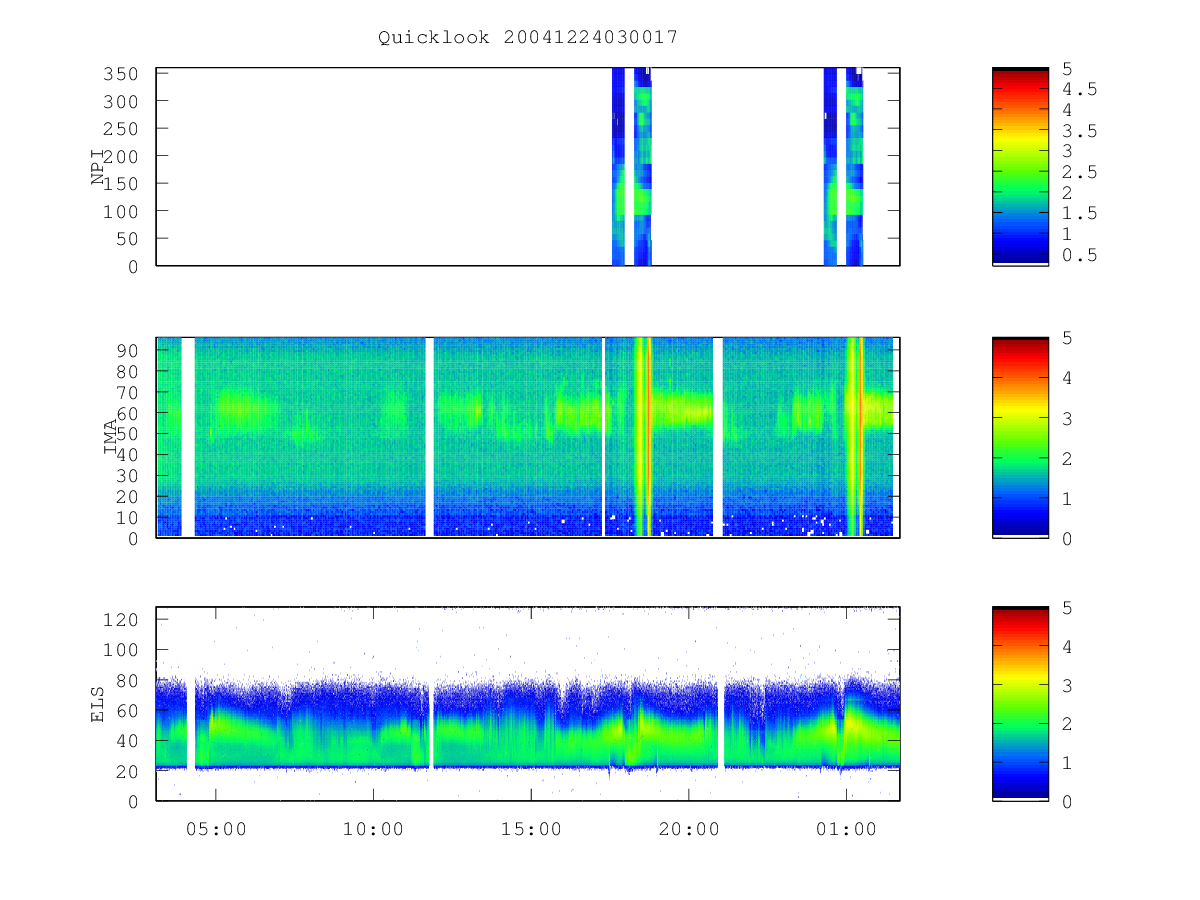The width and height of the screenshot is (1200, 900).
Task: Click the 20:00 time axis tick label
Action: (688, 829)
